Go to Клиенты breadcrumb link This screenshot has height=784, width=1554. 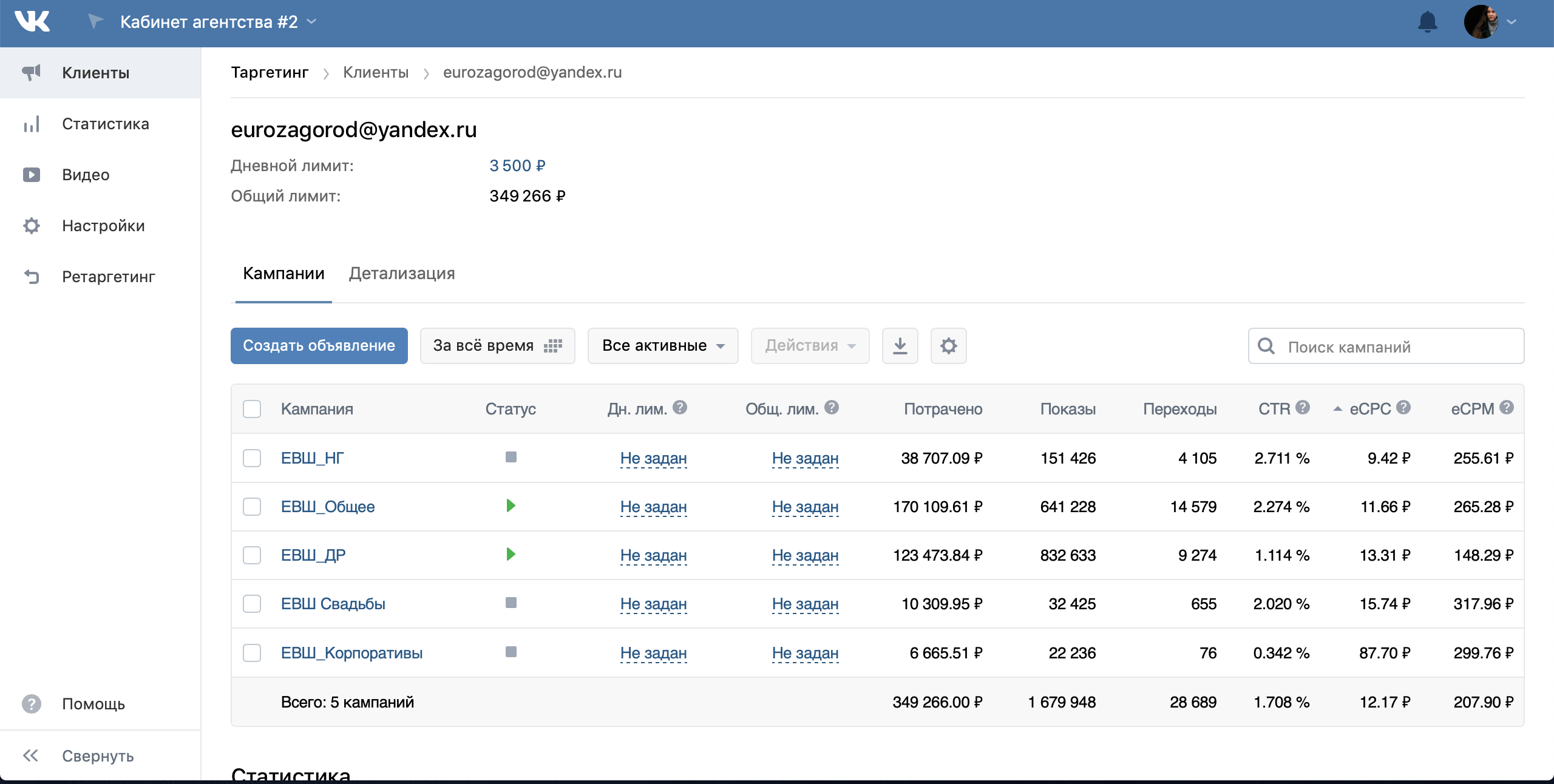point(376,72)
